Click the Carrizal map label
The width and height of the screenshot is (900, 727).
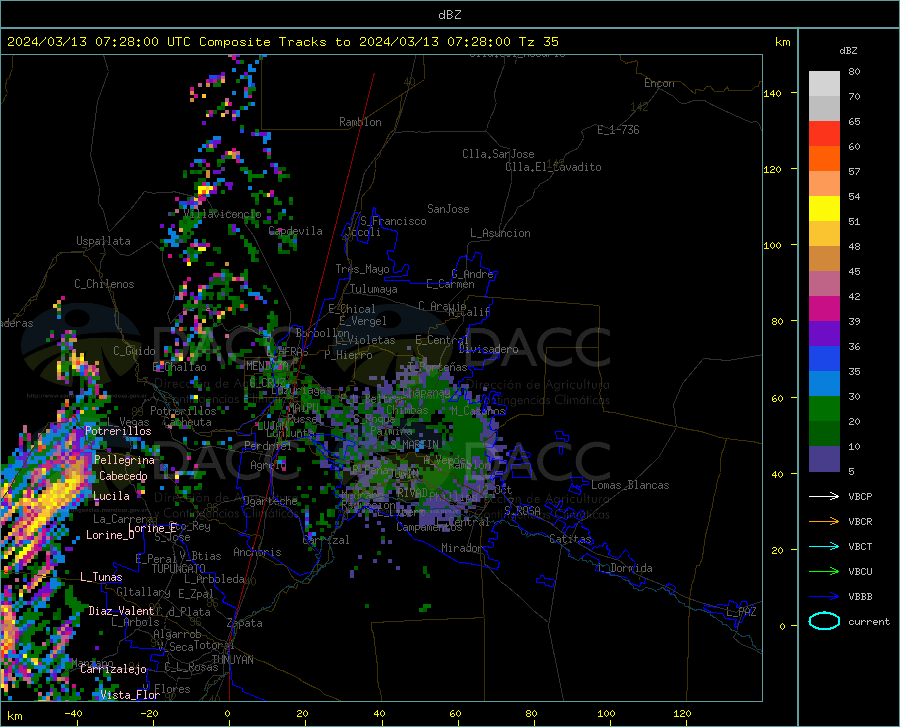326,540
